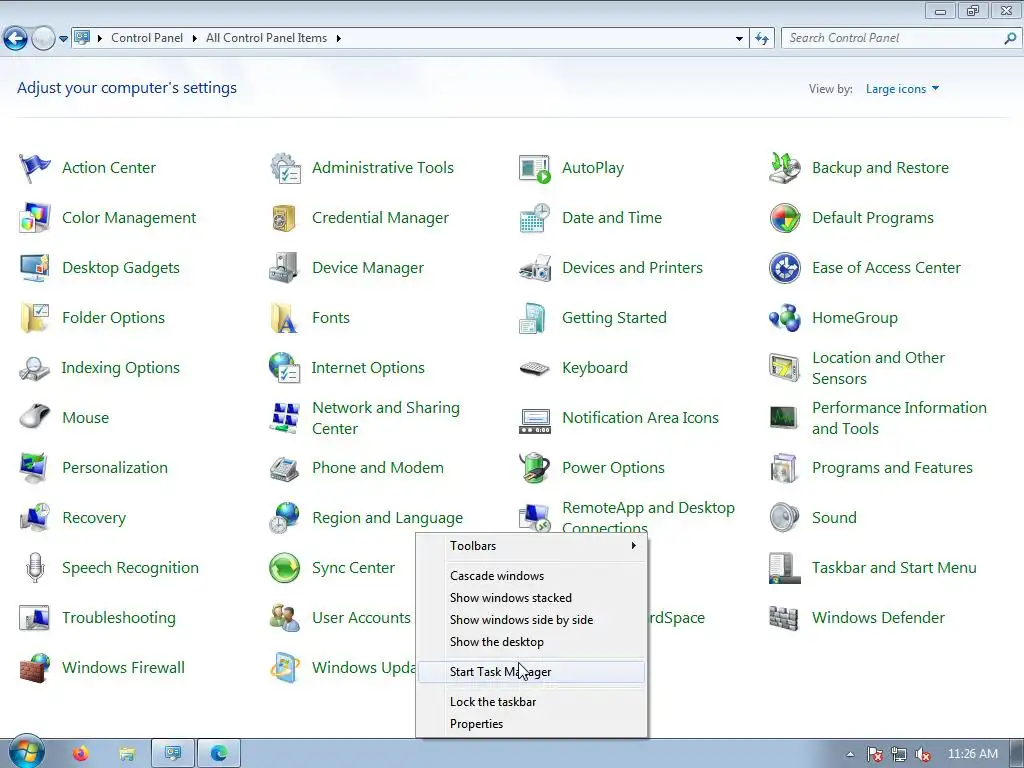Open the Desktop Gadgets icon
The width and height of the screenshot is (1024, 768).
tap(34, 268)
